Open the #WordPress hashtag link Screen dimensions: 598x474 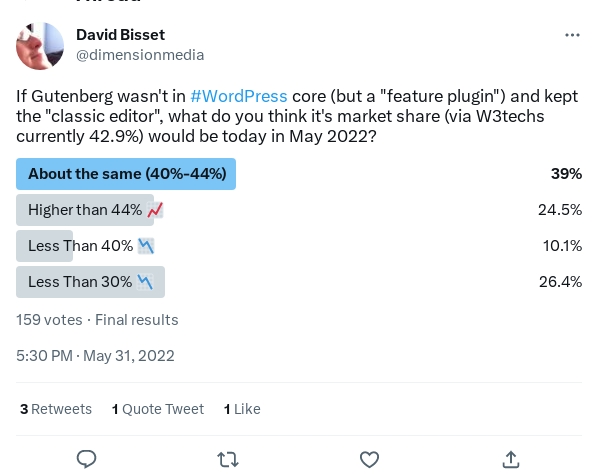pyautogui.click(x=239, y=96)
